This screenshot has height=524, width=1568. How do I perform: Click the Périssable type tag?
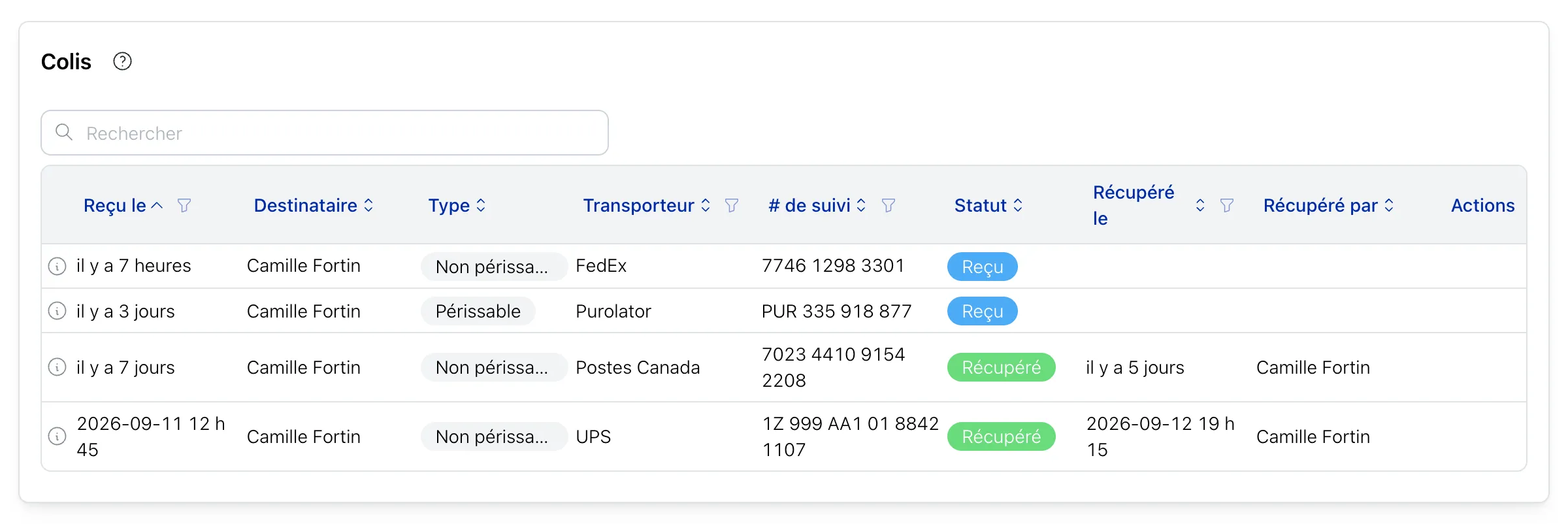478,311
